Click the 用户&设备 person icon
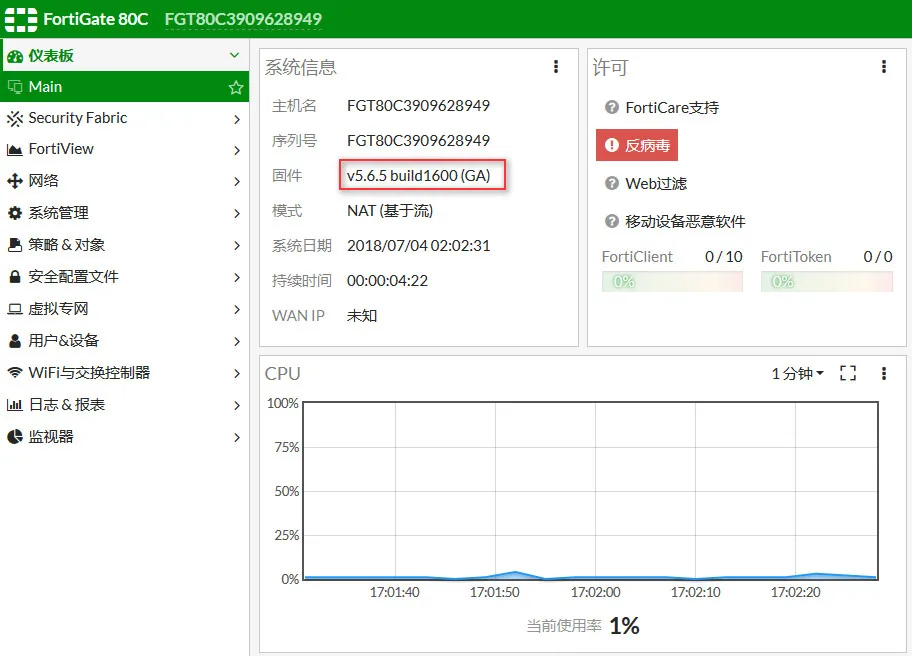The height and width of the screenshot is (656, 912). tap(15, 341)
